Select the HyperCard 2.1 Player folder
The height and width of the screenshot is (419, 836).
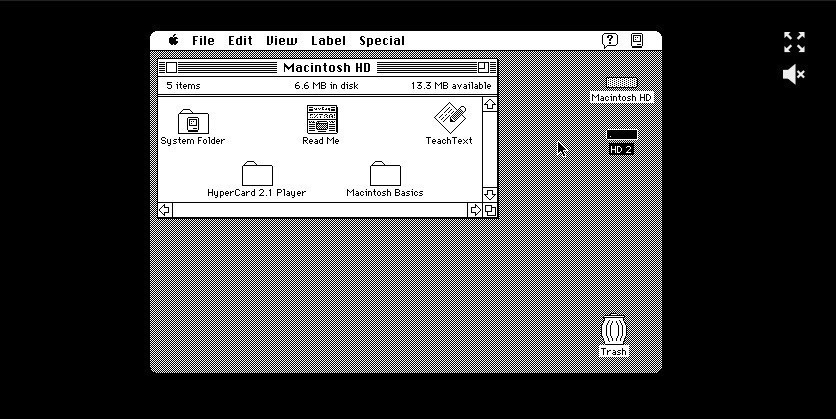(x=257, y=174)
